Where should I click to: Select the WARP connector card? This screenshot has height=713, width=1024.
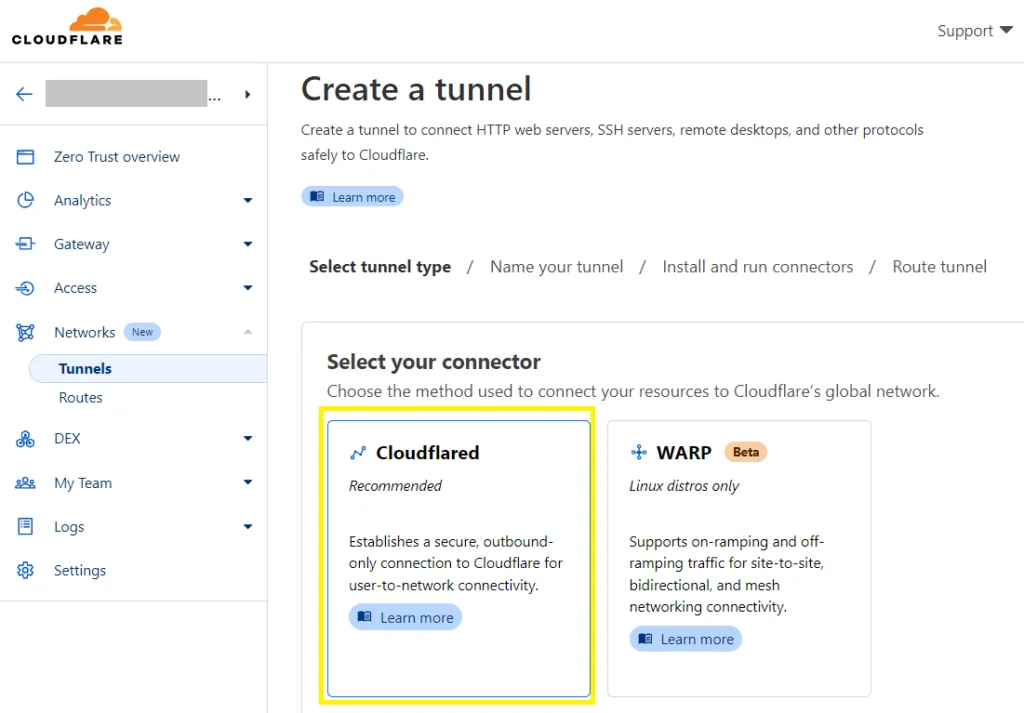(x=739, y=558)
